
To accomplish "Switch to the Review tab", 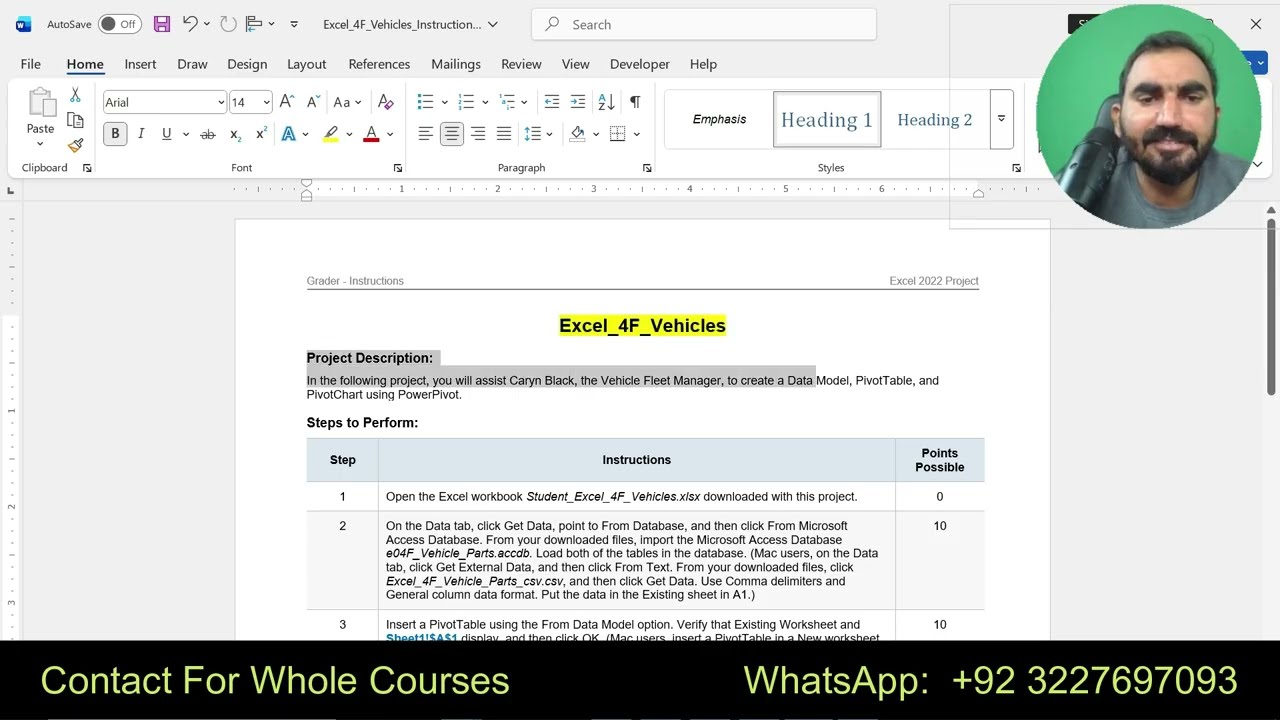I will pyautogui.click(x=521, y=64).
